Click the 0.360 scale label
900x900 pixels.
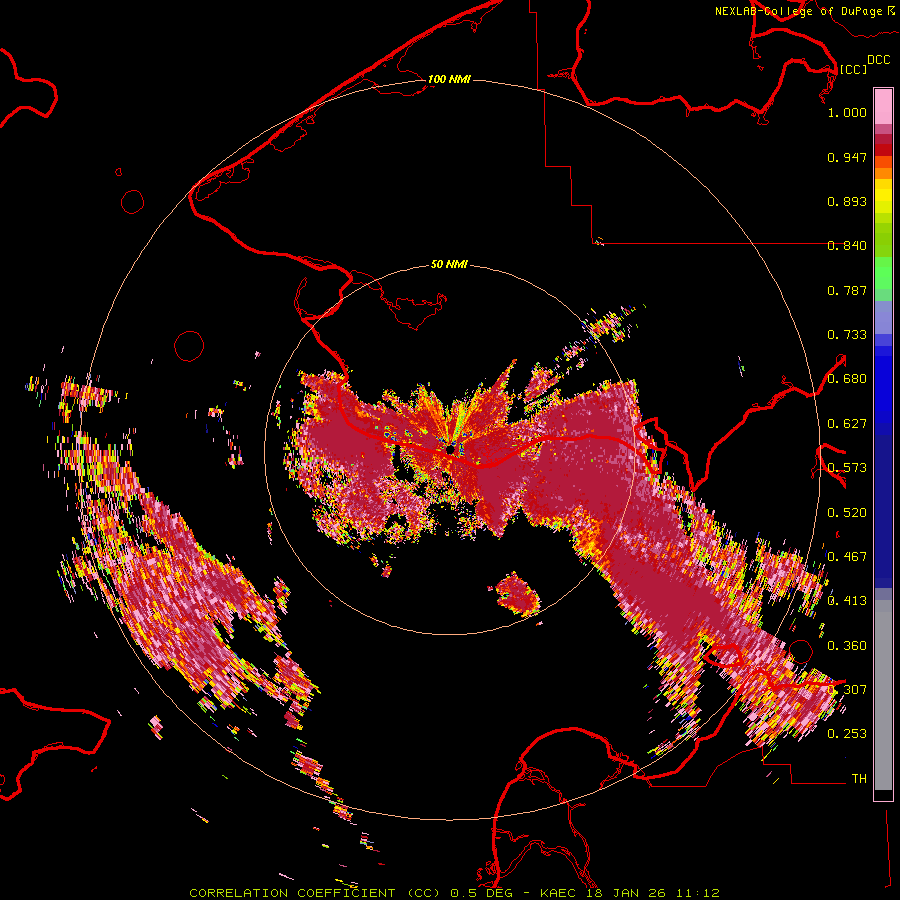[x=847, y=646]
